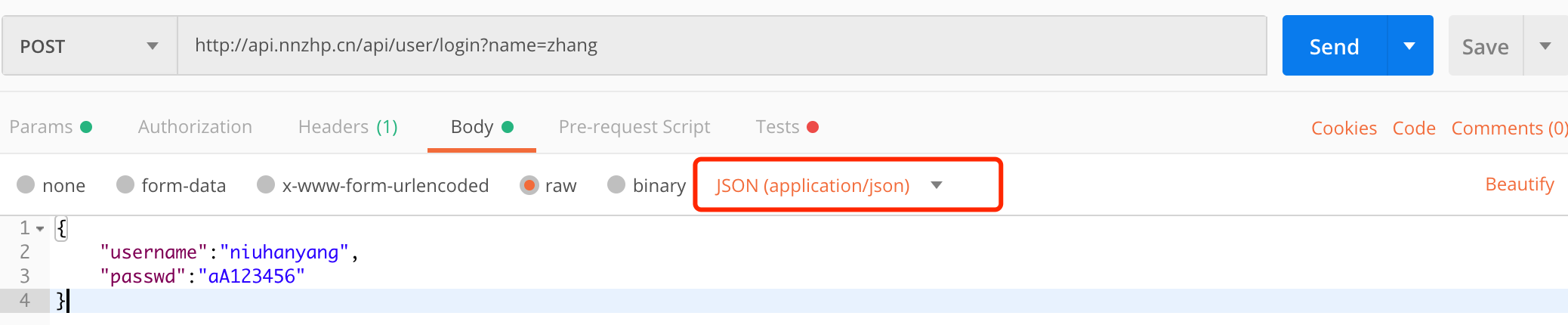Open the POST method dropdown
The image size is (1568, 325).
(x=89, y=46)
